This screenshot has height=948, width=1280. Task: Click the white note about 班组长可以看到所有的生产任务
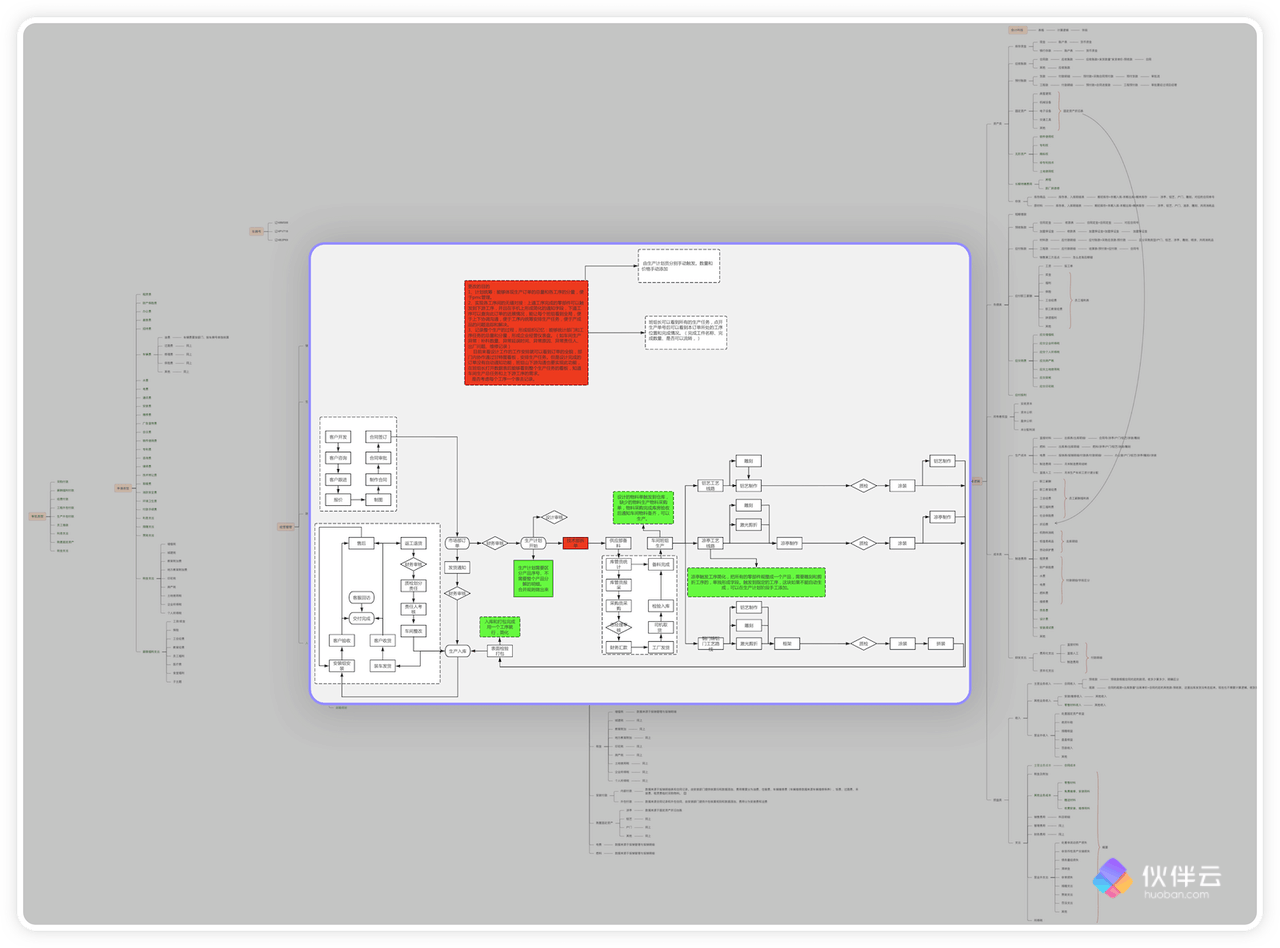point(686,332)
